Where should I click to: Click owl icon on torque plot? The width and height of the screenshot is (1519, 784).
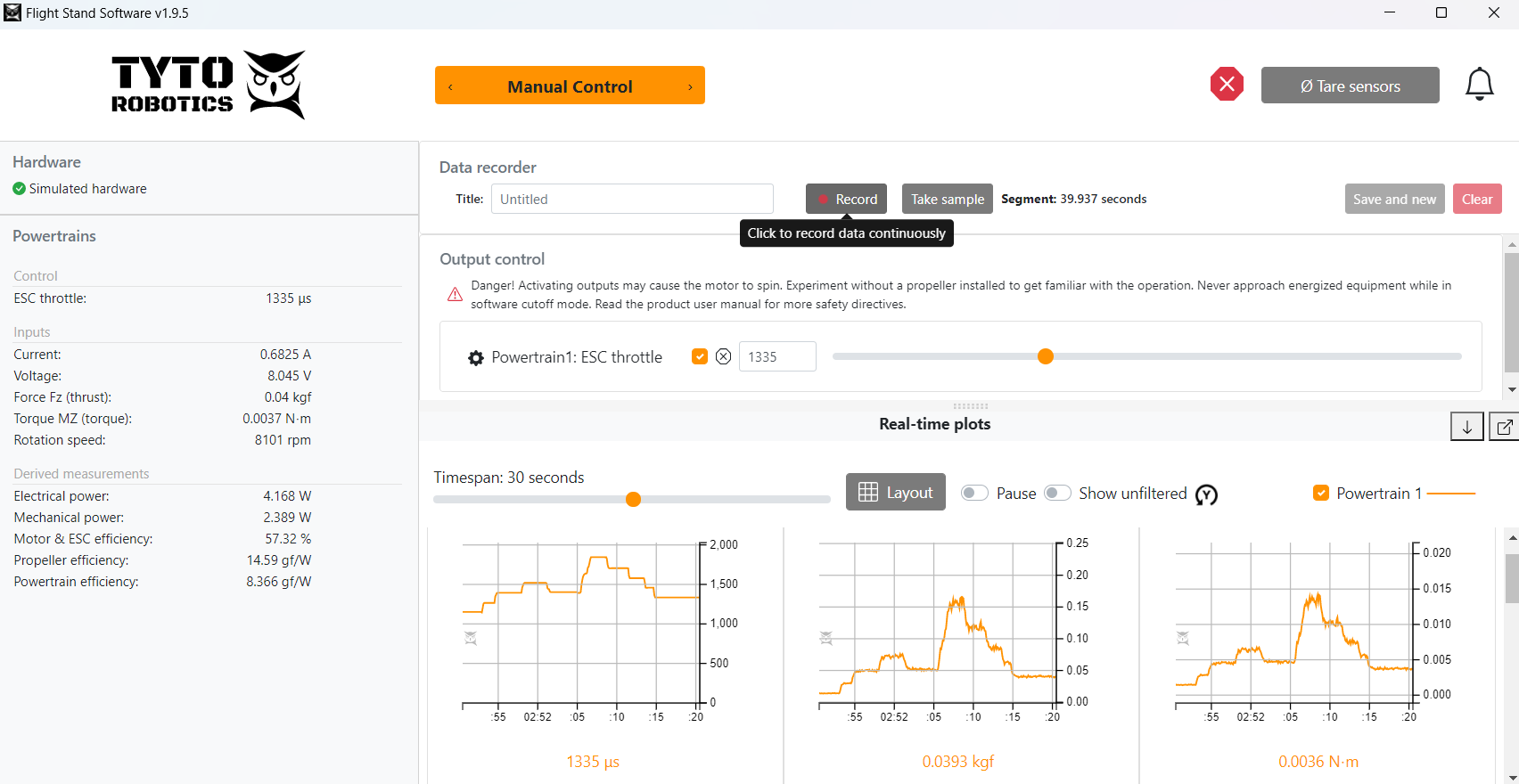[1183, 637]
